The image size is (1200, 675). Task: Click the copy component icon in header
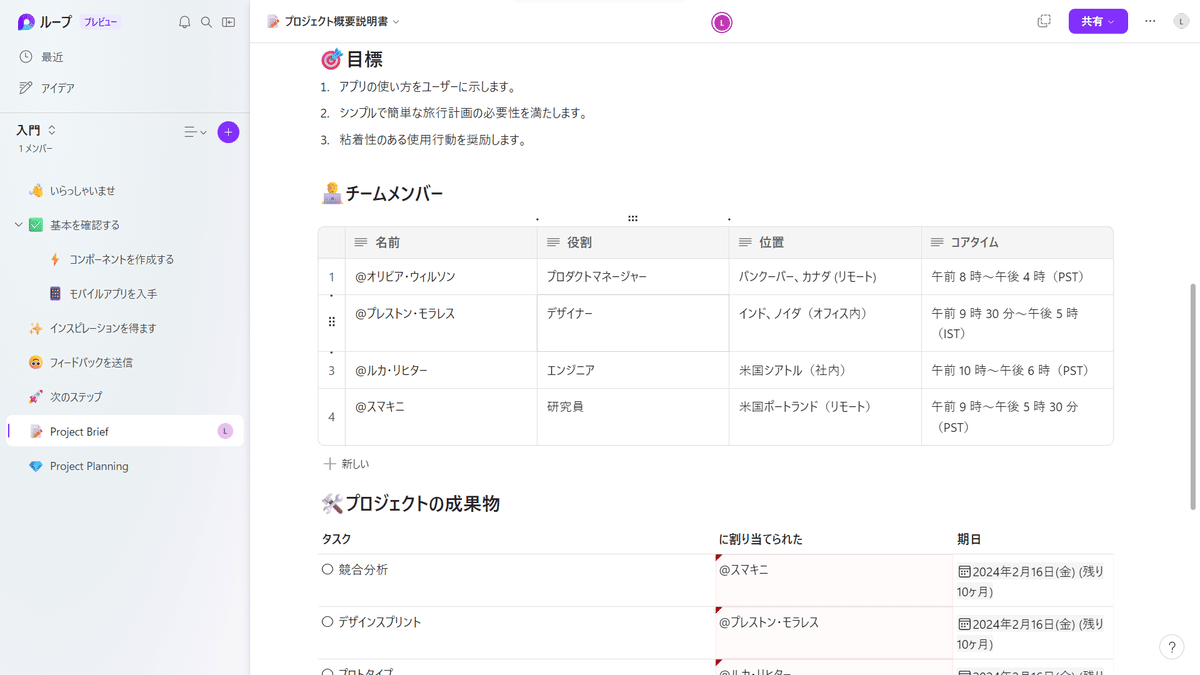(1044, 21)
